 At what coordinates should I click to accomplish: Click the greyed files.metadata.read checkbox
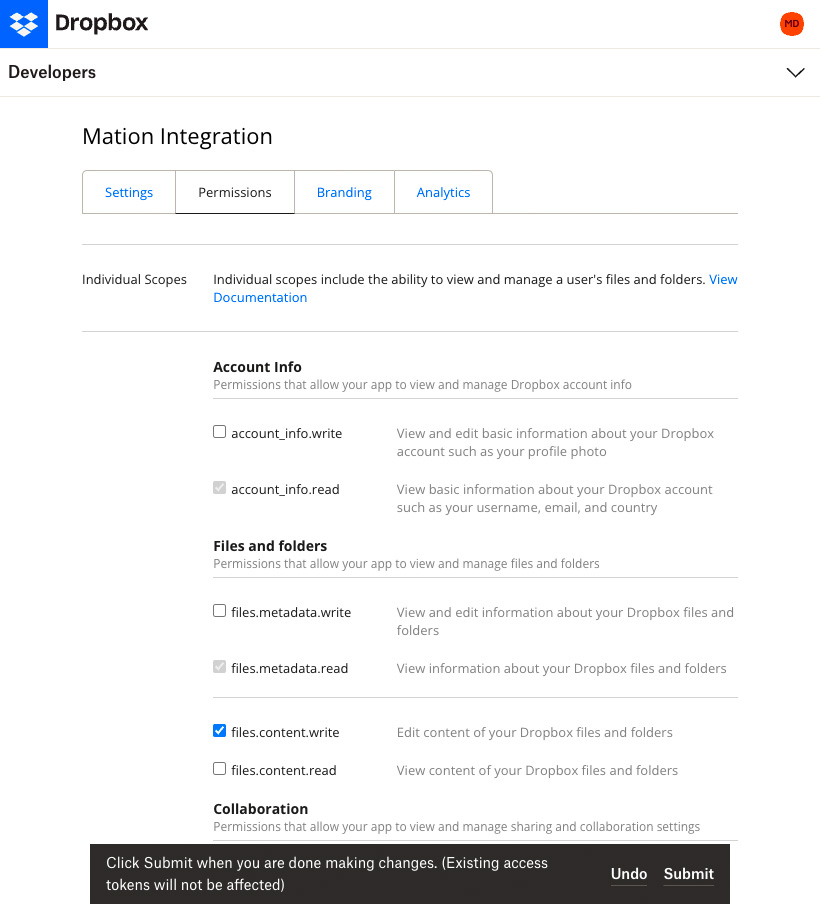click(219, 667)
